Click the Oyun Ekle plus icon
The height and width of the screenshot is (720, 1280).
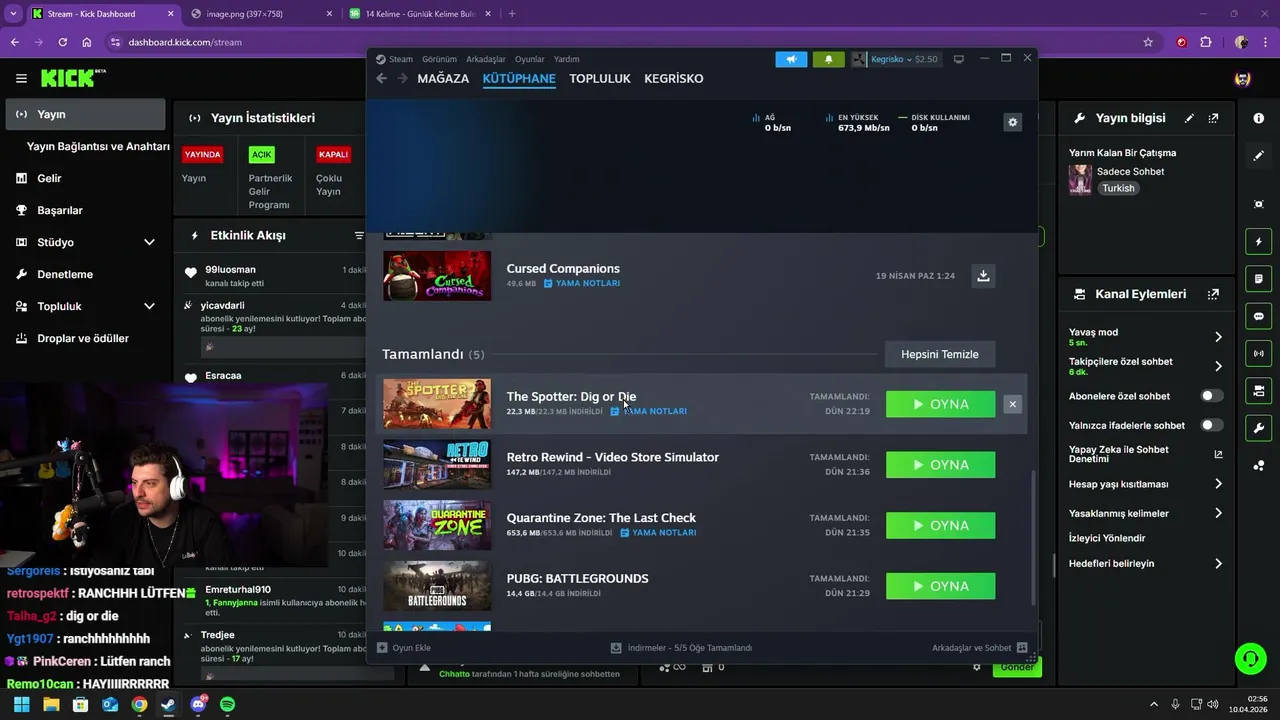382,648
